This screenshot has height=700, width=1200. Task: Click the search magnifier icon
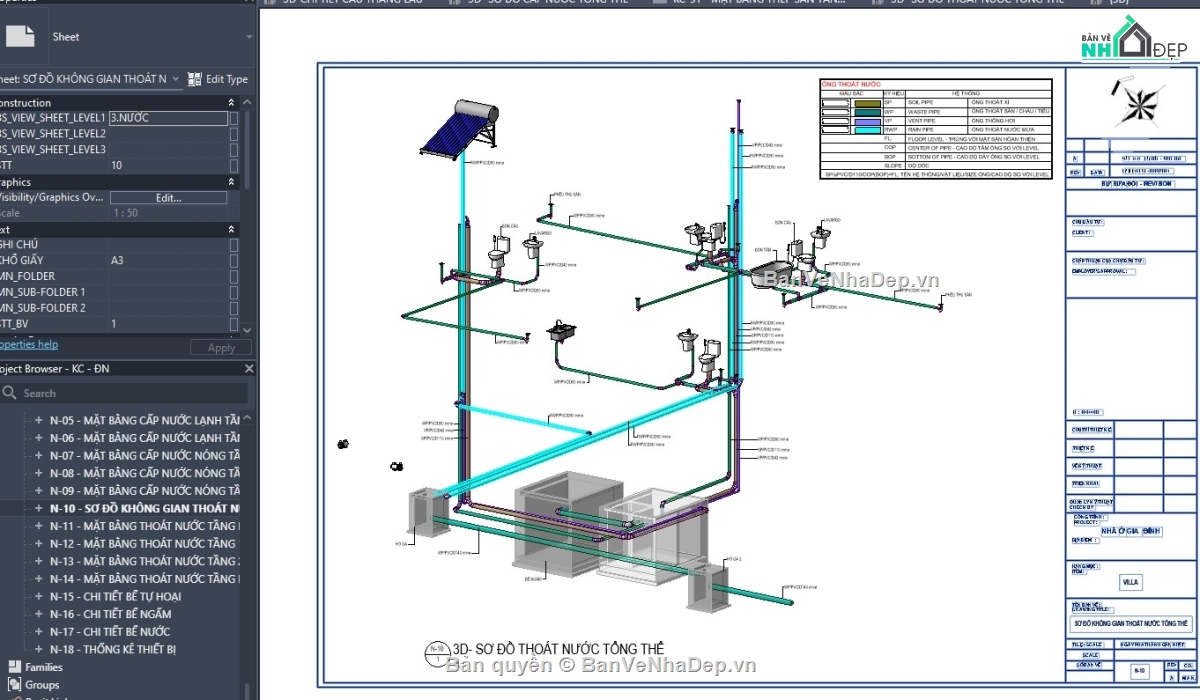coord(10,394)
